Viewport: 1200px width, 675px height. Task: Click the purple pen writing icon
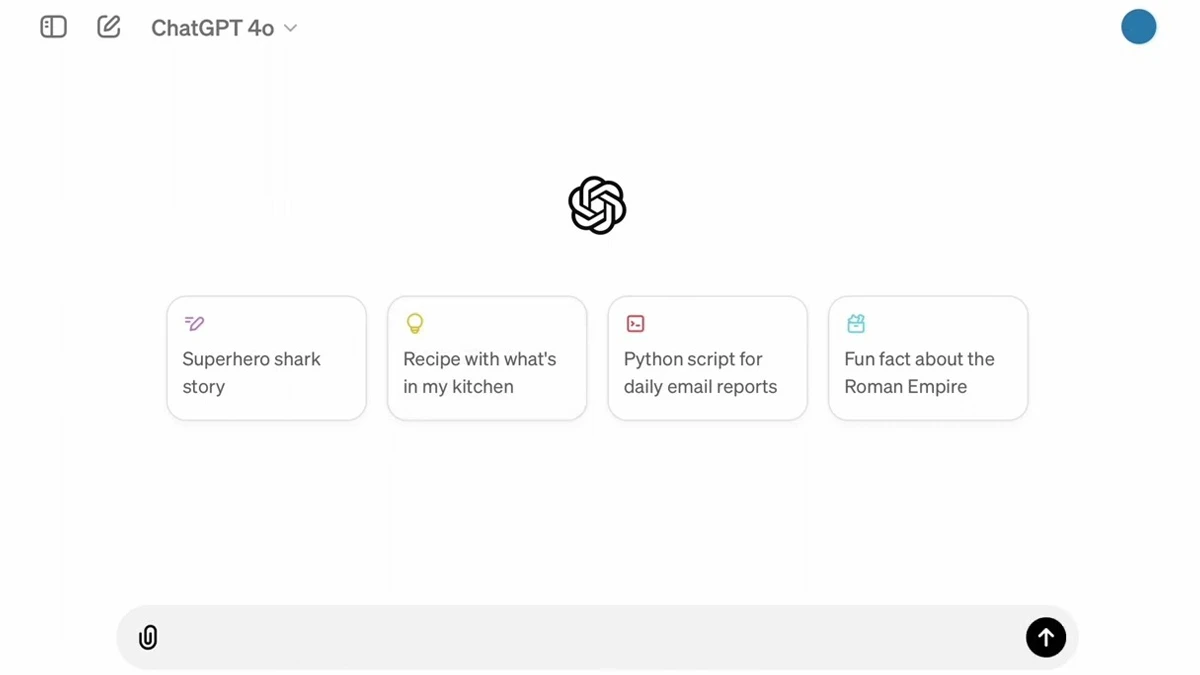pos(194,323)
